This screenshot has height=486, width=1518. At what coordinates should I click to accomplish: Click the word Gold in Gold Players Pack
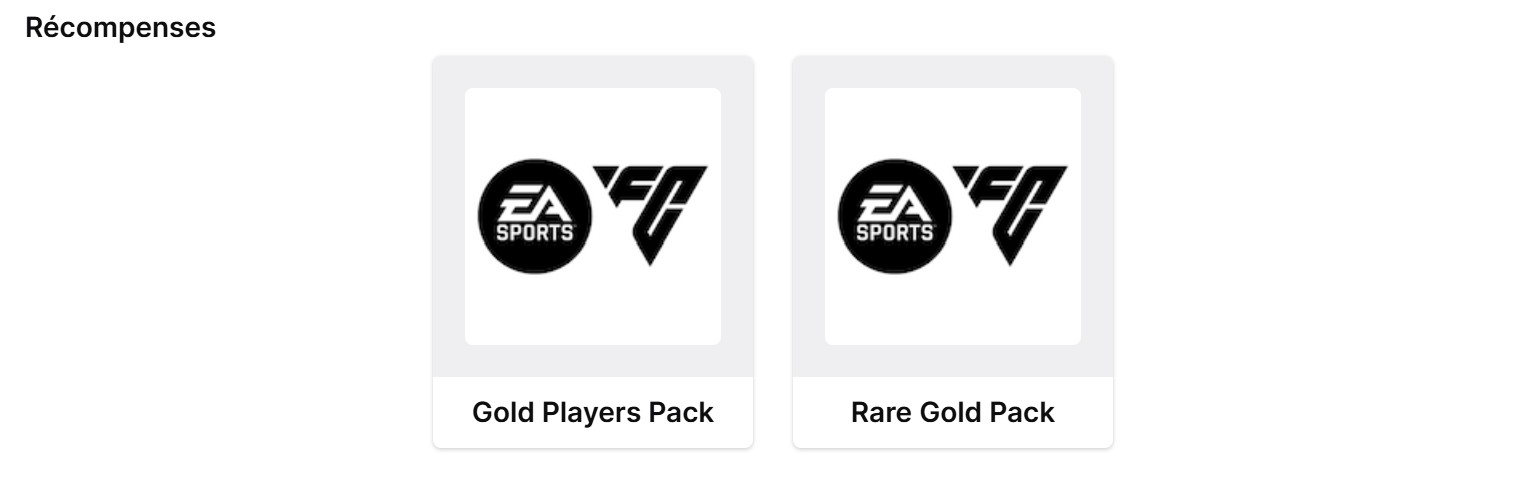click(500, 412)
